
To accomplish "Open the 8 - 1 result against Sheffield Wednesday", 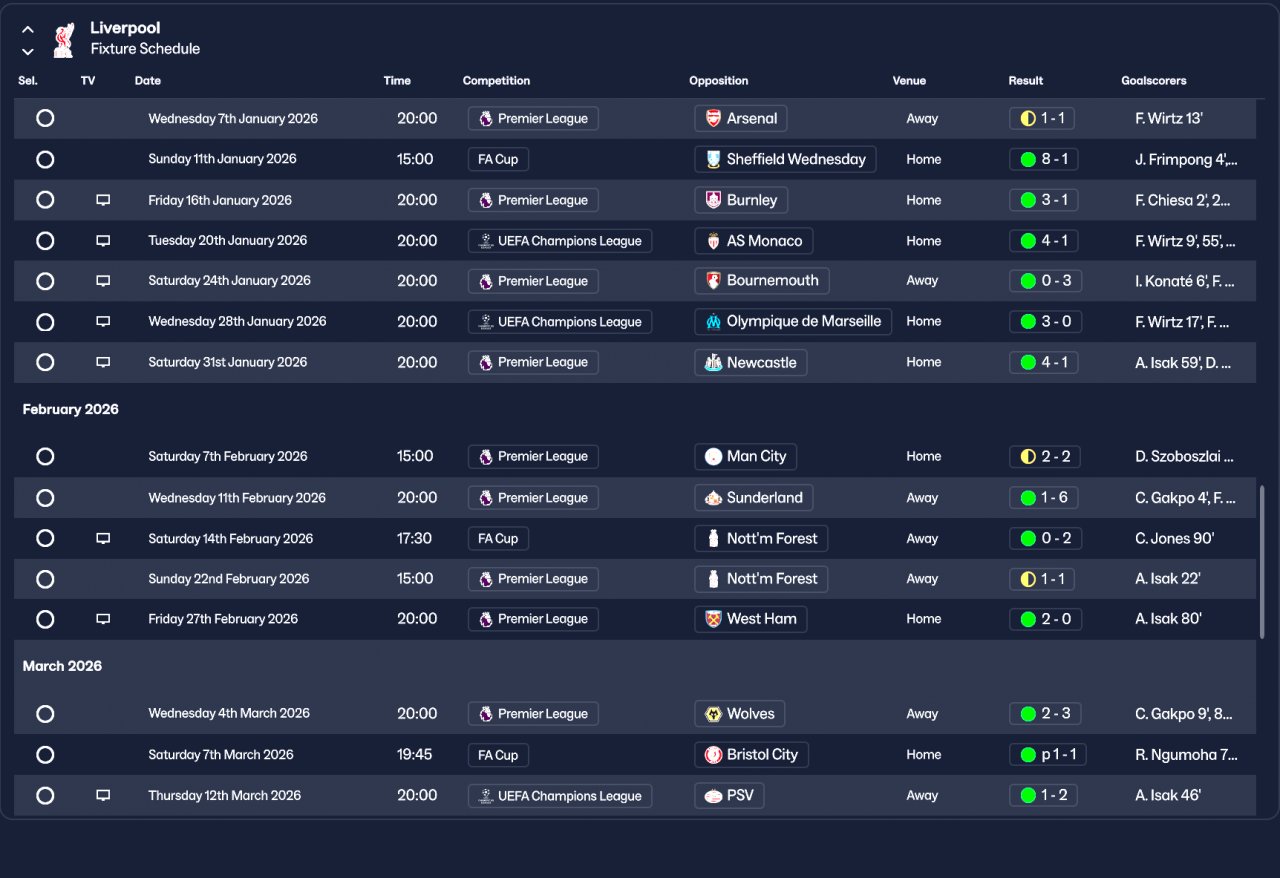I will pyautogui.click(x=1044, y=159).
